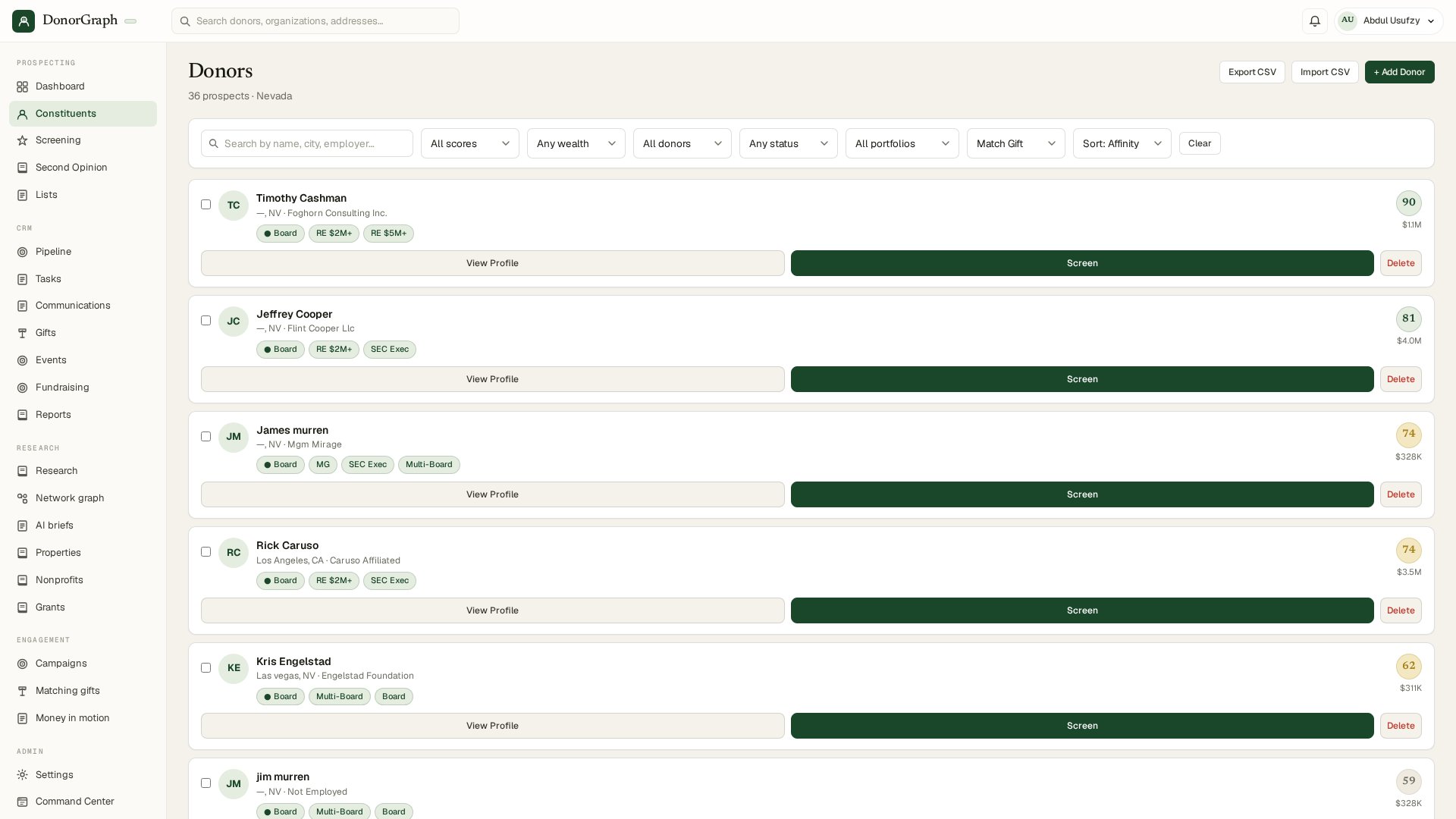
Task: Click the Pipeline target icon
Action: pyautogui.click(x=23, y=252)
